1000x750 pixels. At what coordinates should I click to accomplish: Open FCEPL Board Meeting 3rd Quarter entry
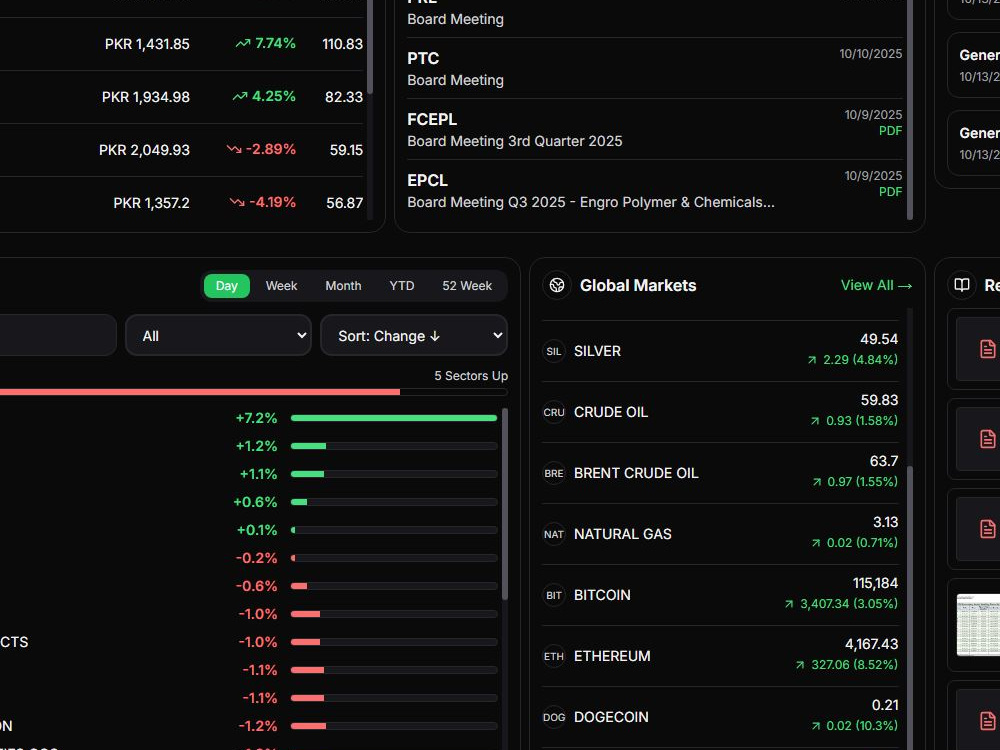tap(654, 129)
